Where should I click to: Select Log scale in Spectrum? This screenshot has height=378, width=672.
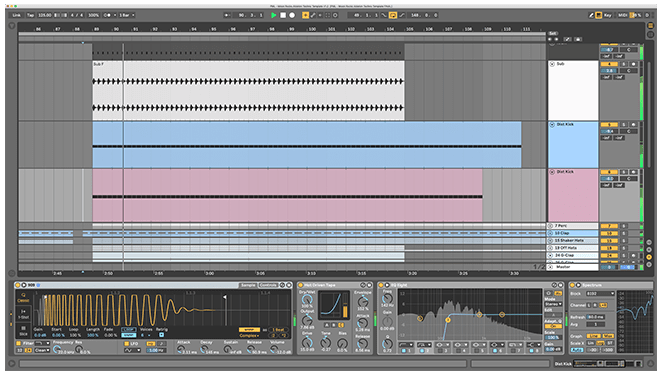[600, 343]
